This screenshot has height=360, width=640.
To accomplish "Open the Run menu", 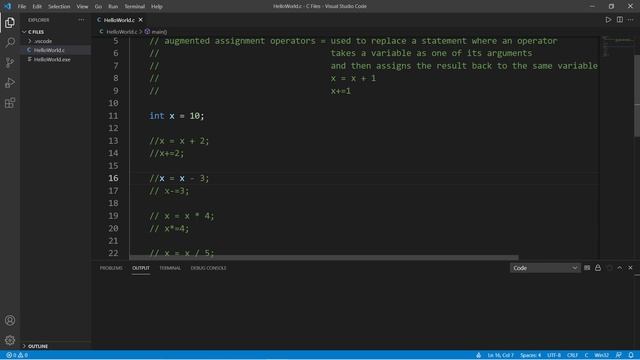I will pos(113,6).
